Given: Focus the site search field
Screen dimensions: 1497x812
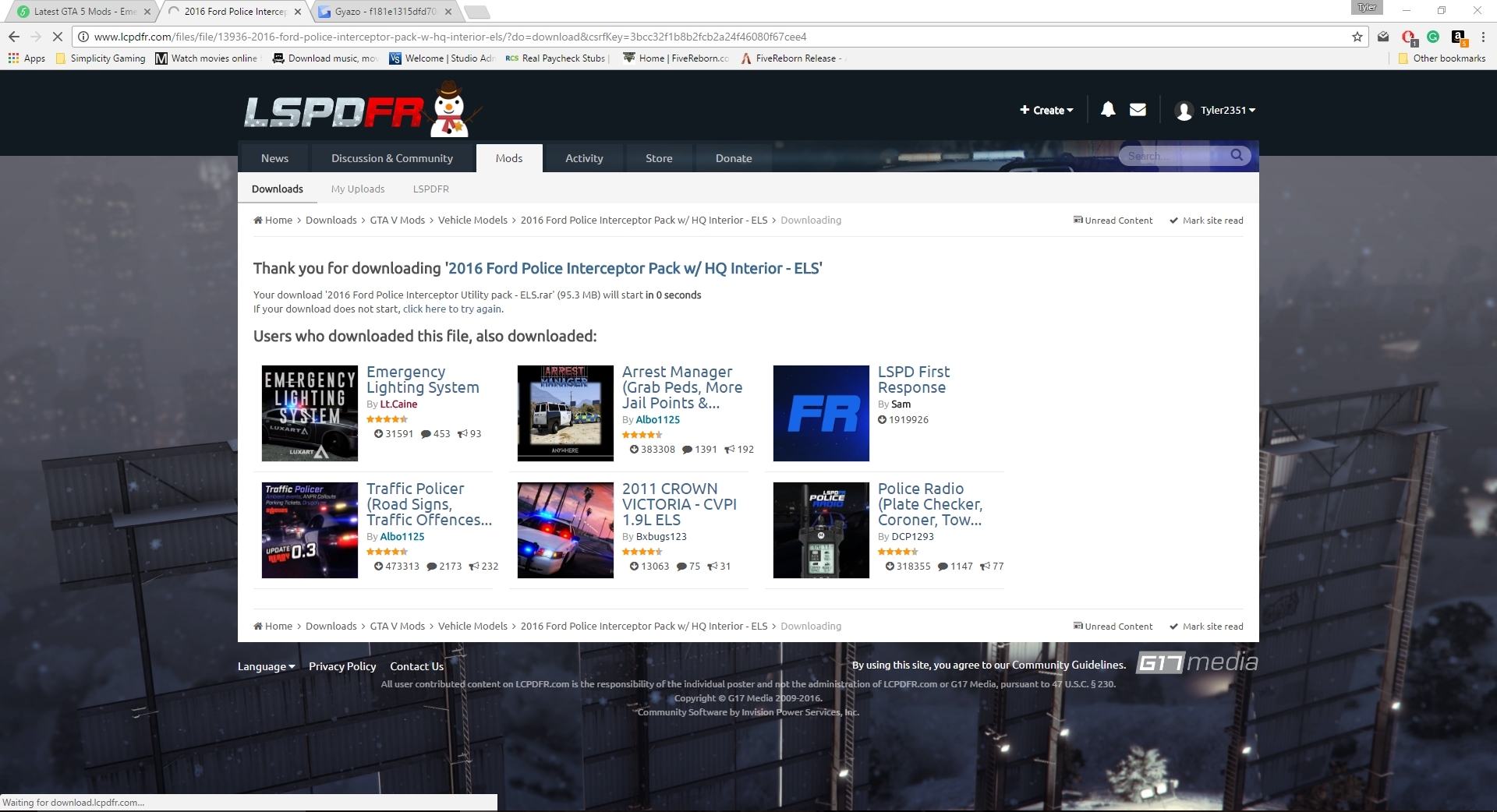Looking at the screenshot, I should click(1173, 156).
